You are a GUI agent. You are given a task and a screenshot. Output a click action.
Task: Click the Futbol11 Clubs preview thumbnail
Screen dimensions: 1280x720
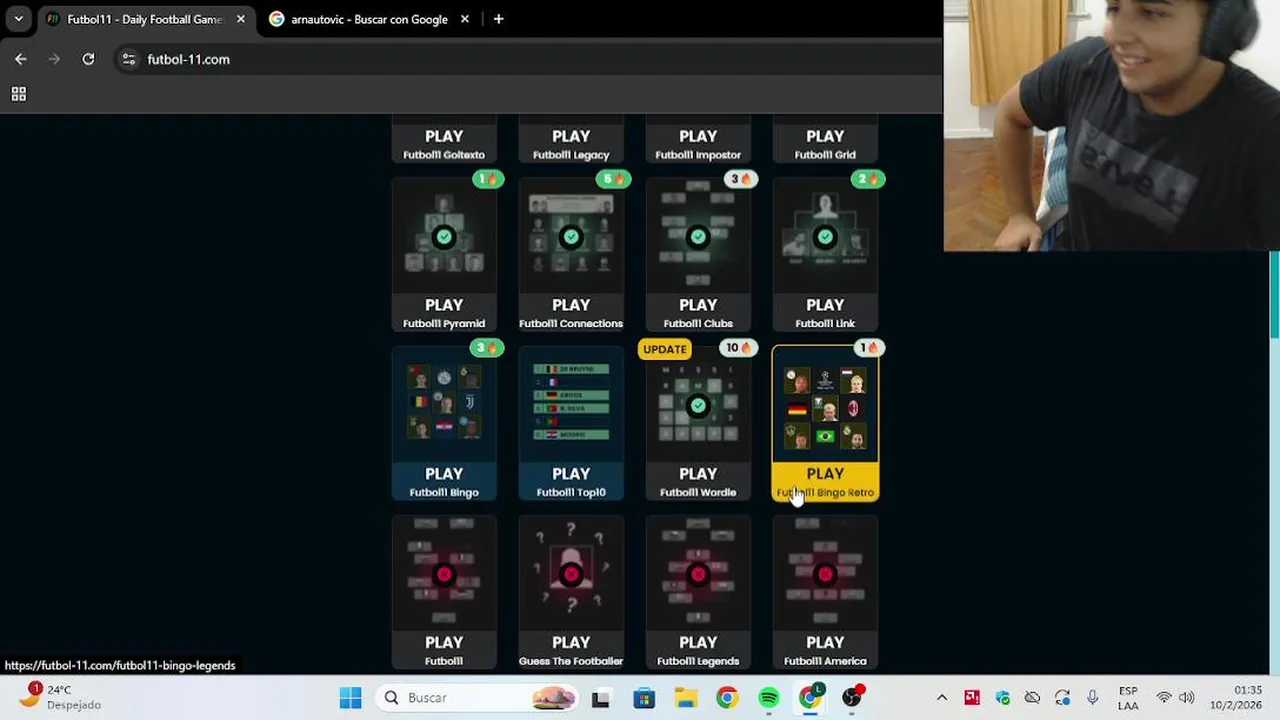[698, 236]
